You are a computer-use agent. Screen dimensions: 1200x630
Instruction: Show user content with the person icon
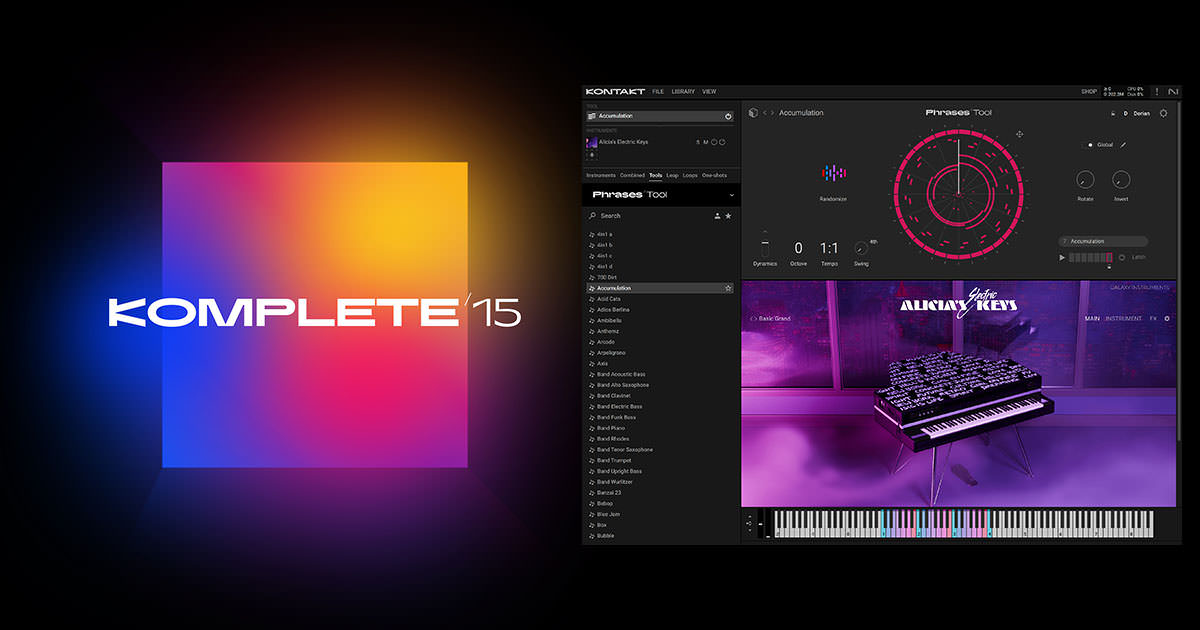717,215
